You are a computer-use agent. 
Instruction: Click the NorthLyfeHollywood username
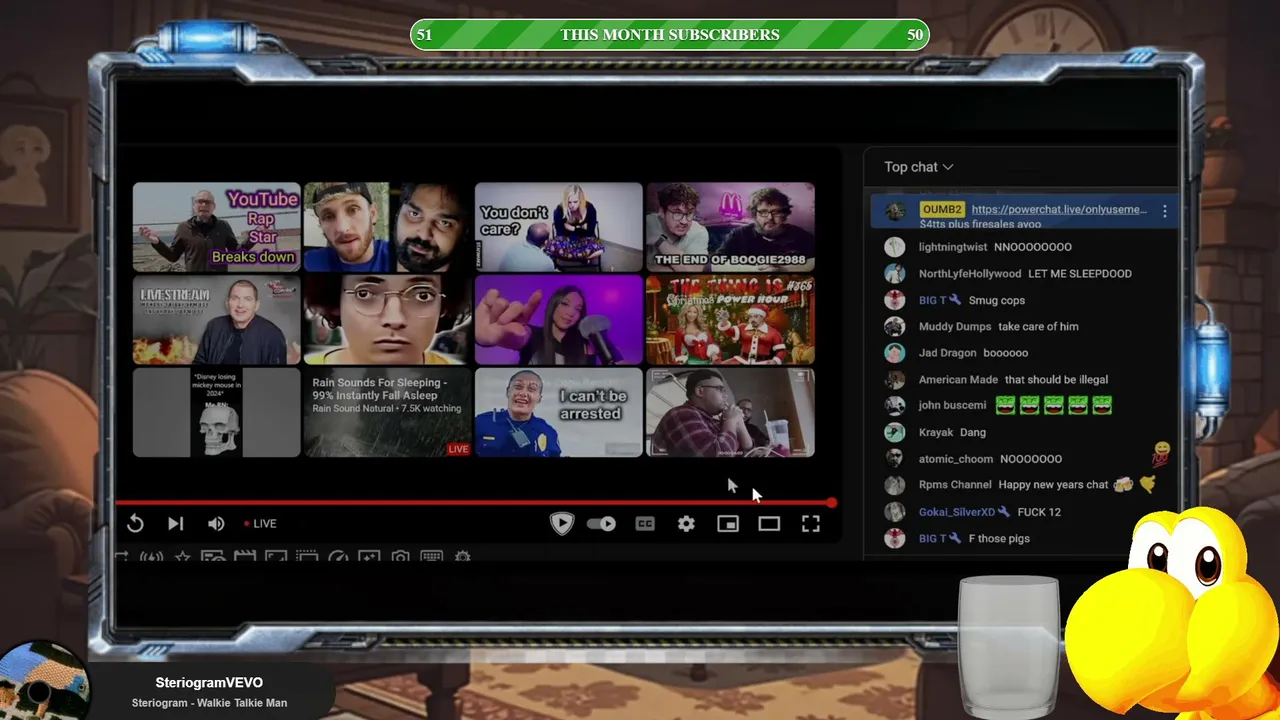pos(970,274)
